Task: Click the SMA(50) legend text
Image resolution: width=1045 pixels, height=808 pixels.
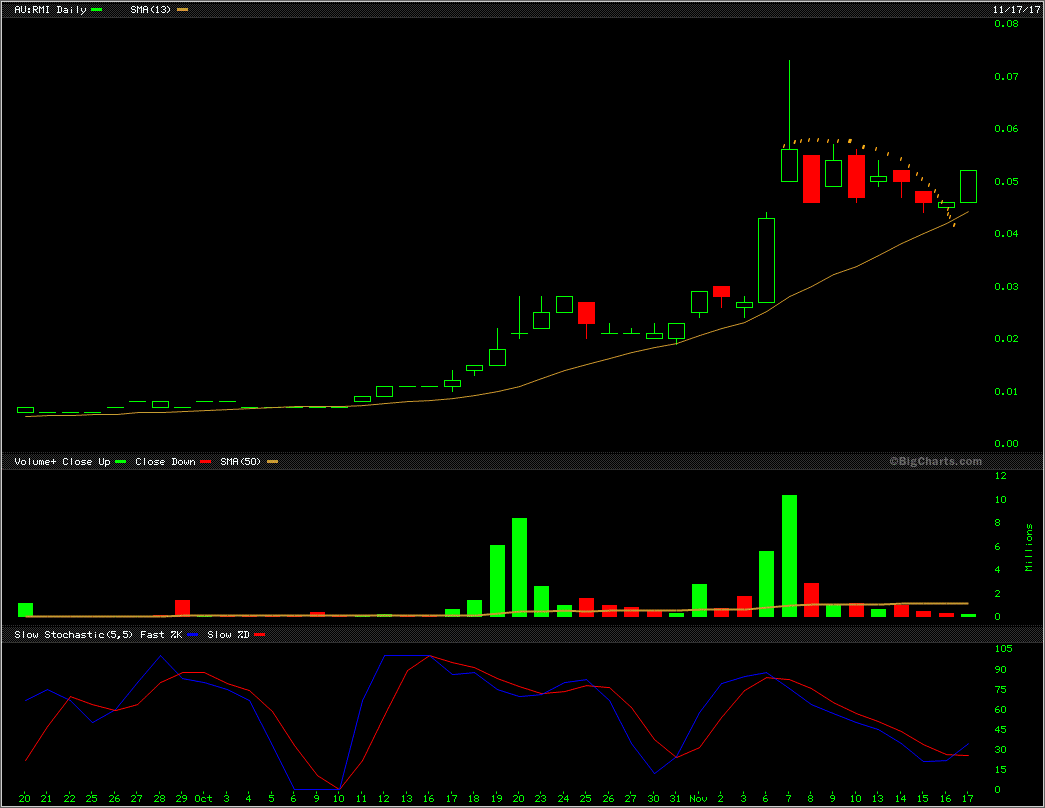Action: (241, 461)
